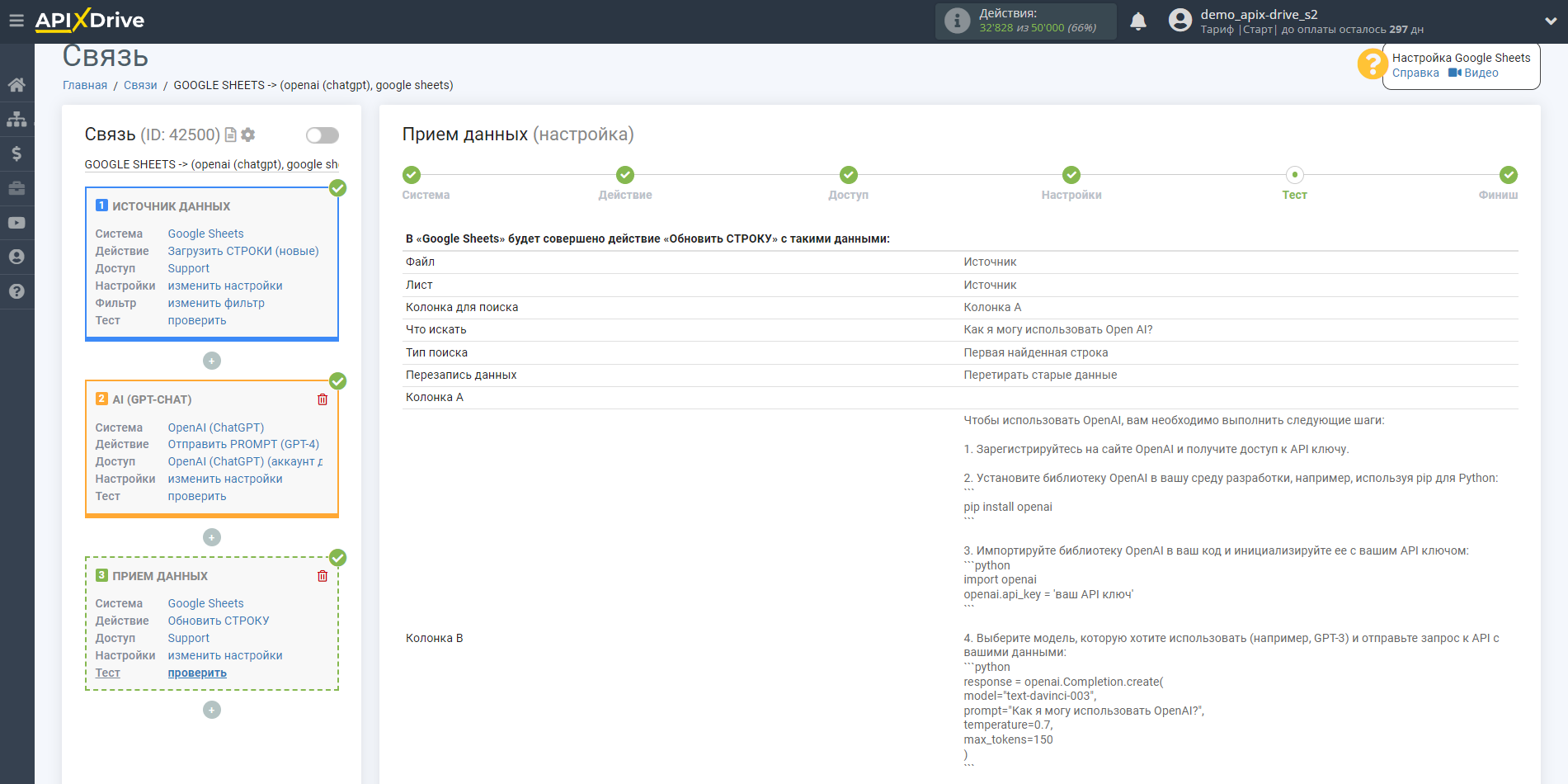
Task: Click the demo_apix-drive_s2 username
Action: [1259, 14]
